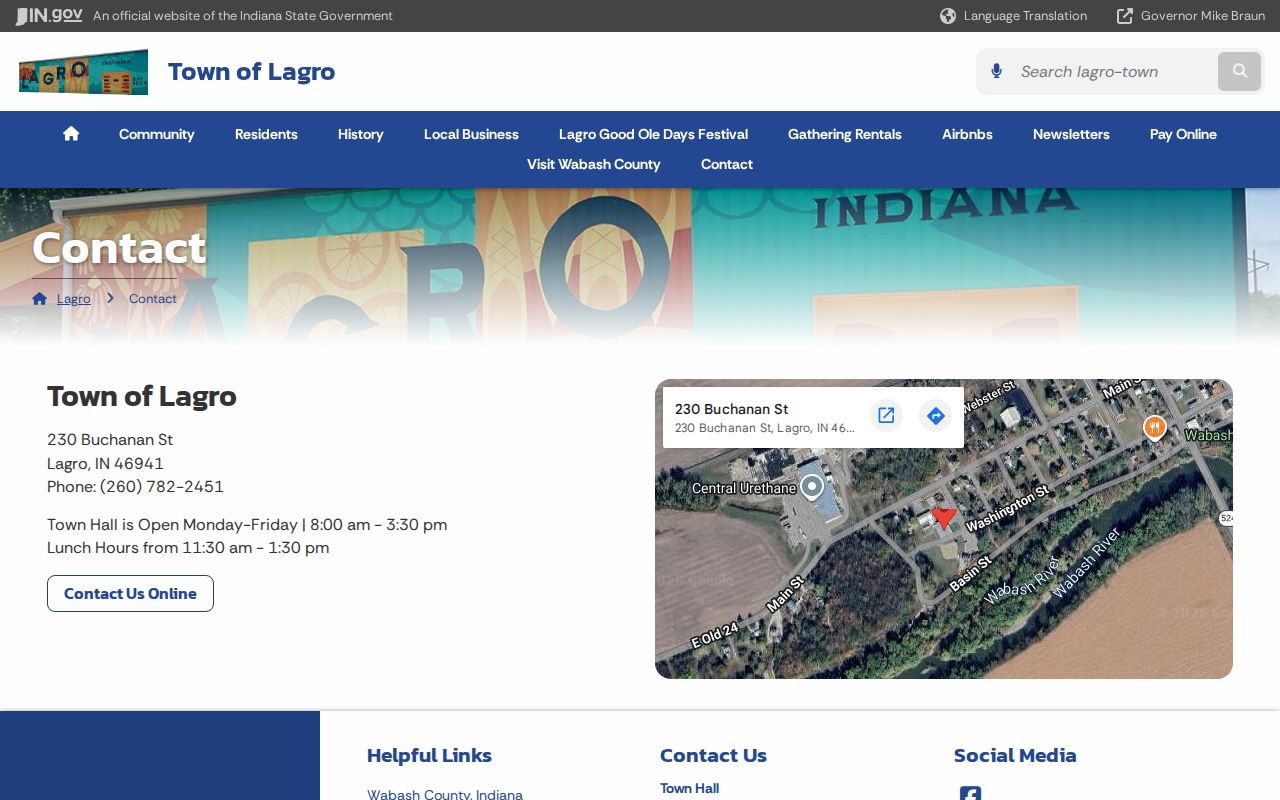1280x800 pixels.
Task: Click the Contact breadcrumb text
Action: [x=153, y=298]
